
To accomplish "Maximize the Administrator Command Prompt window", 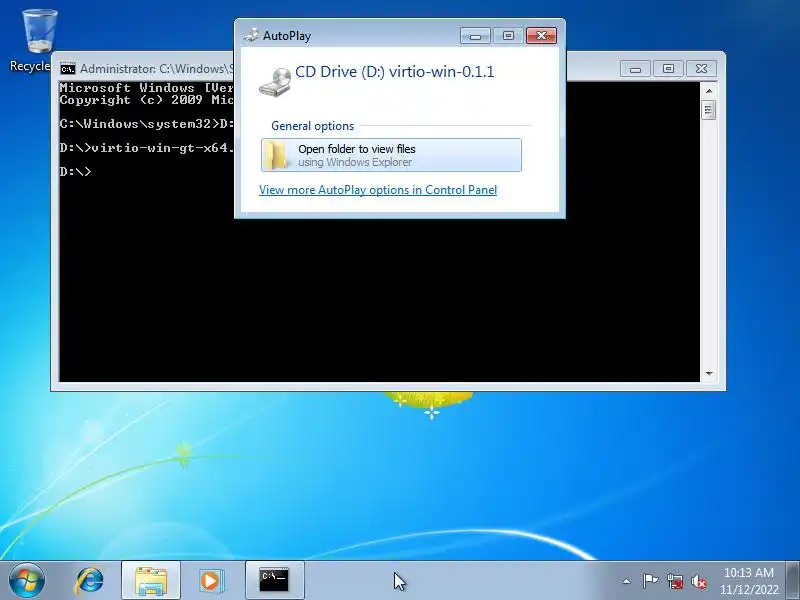I will click(668, 69).
